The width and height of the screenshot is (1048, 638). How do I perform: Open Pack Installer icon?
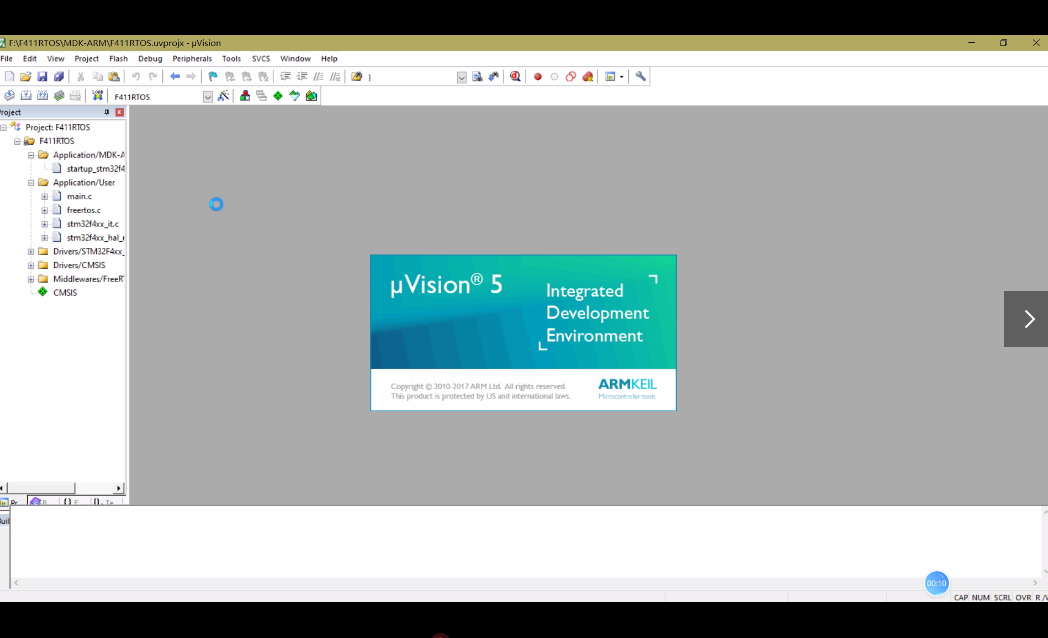311,96
